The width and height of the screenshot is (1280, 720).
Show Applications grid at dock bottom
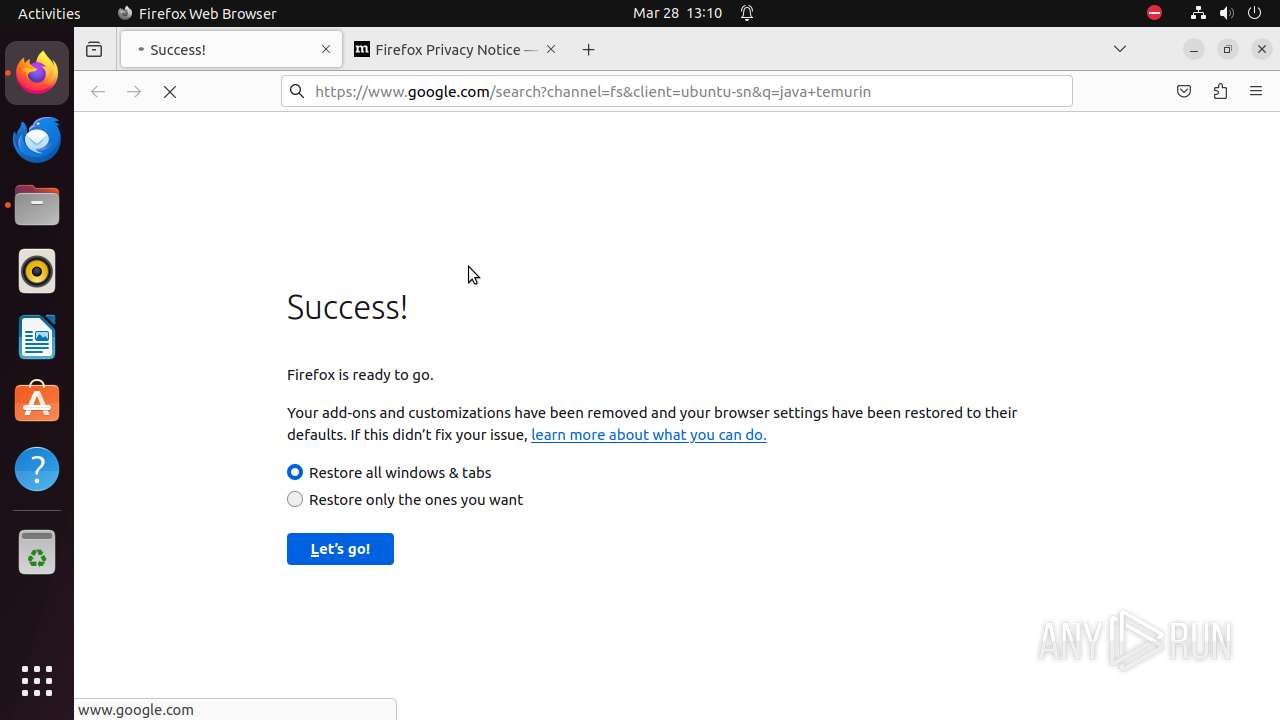[x=37, y=681]
